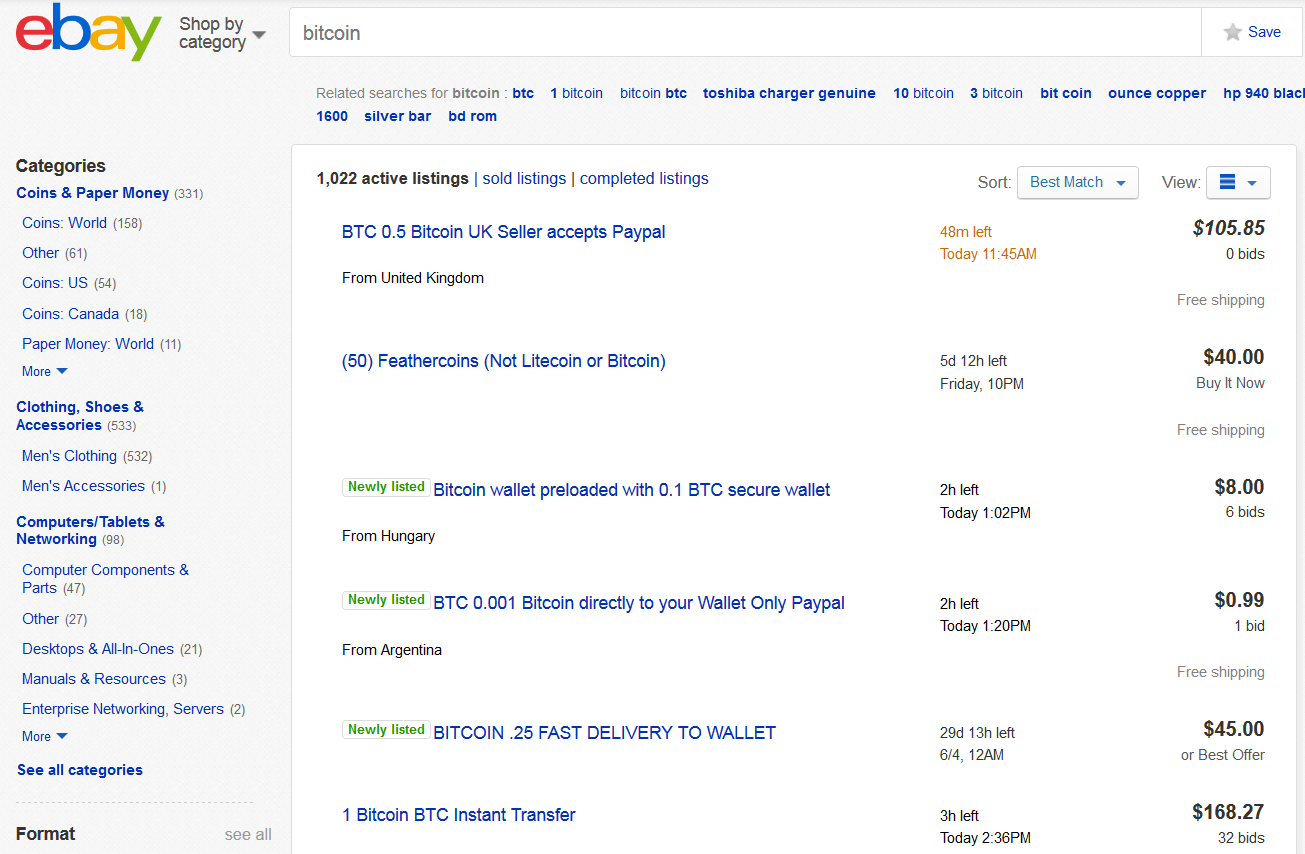Image resolution: width=1305 pixels, height=854 pixels.
Task: Filter by Men's Clothing category
Action: (x=69, y=456)
